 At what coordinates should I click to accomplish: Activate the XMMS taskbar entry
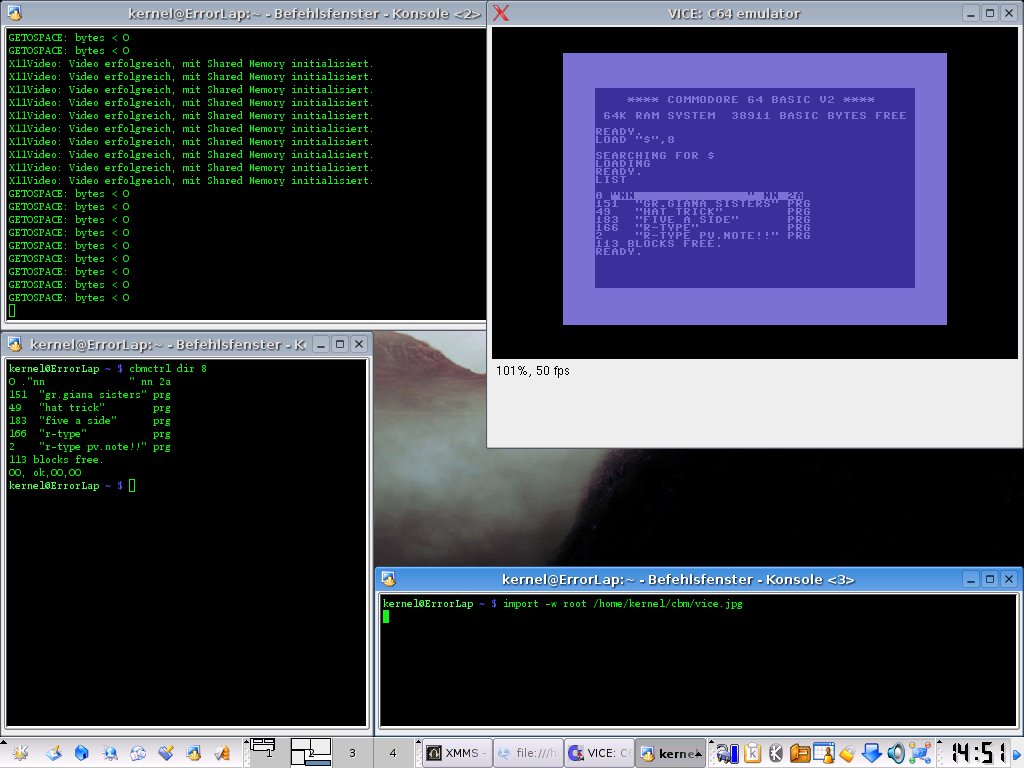point(456,753)
